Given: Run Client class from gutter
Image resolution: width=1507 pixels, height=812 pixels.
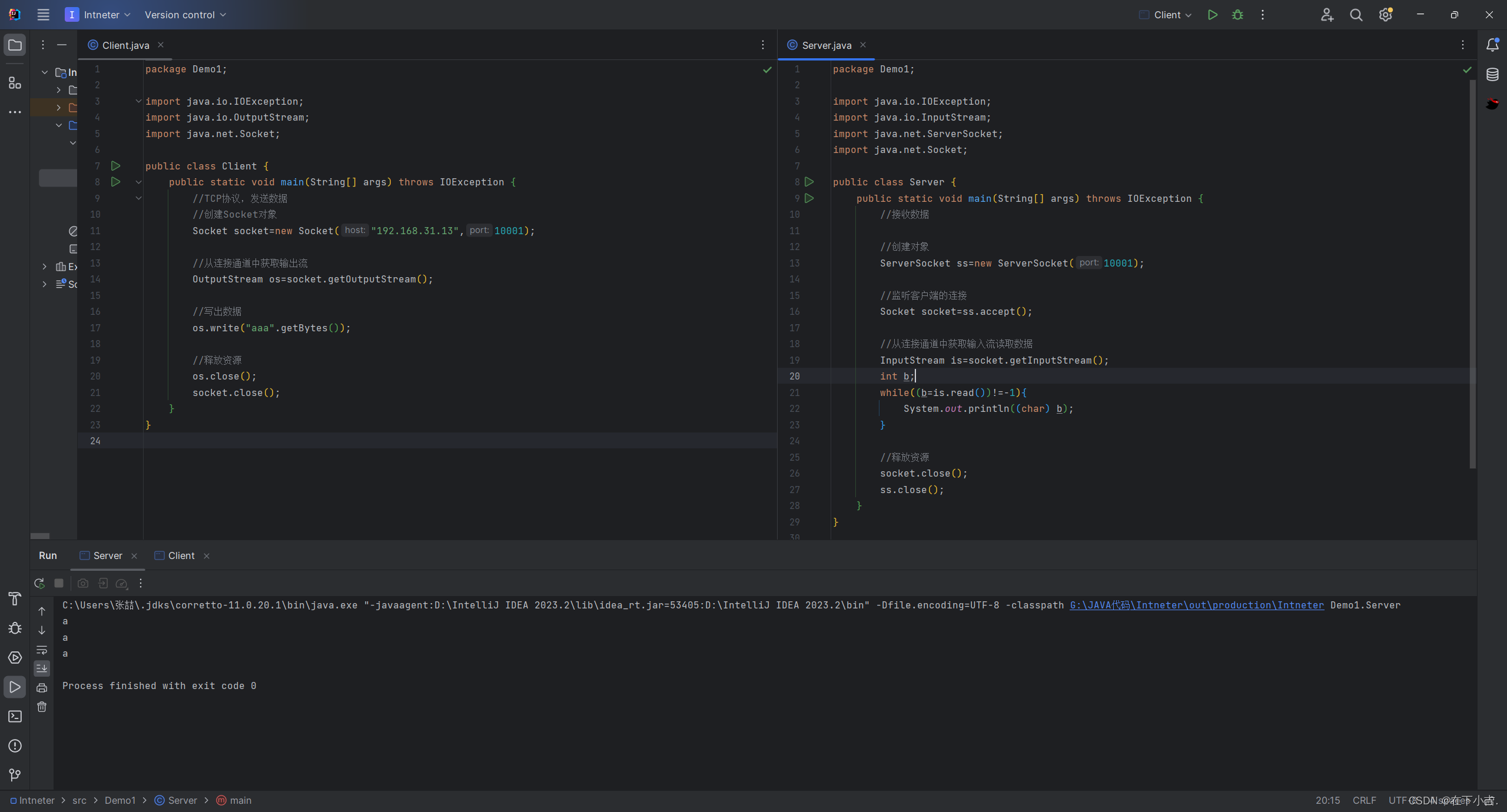Looking at the screenshot, I should [x=116, y=166].
